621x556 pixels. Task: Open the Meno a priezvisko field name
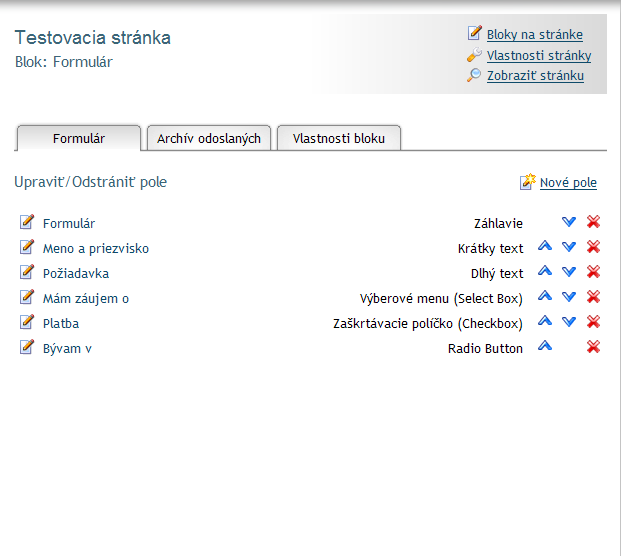96,248
